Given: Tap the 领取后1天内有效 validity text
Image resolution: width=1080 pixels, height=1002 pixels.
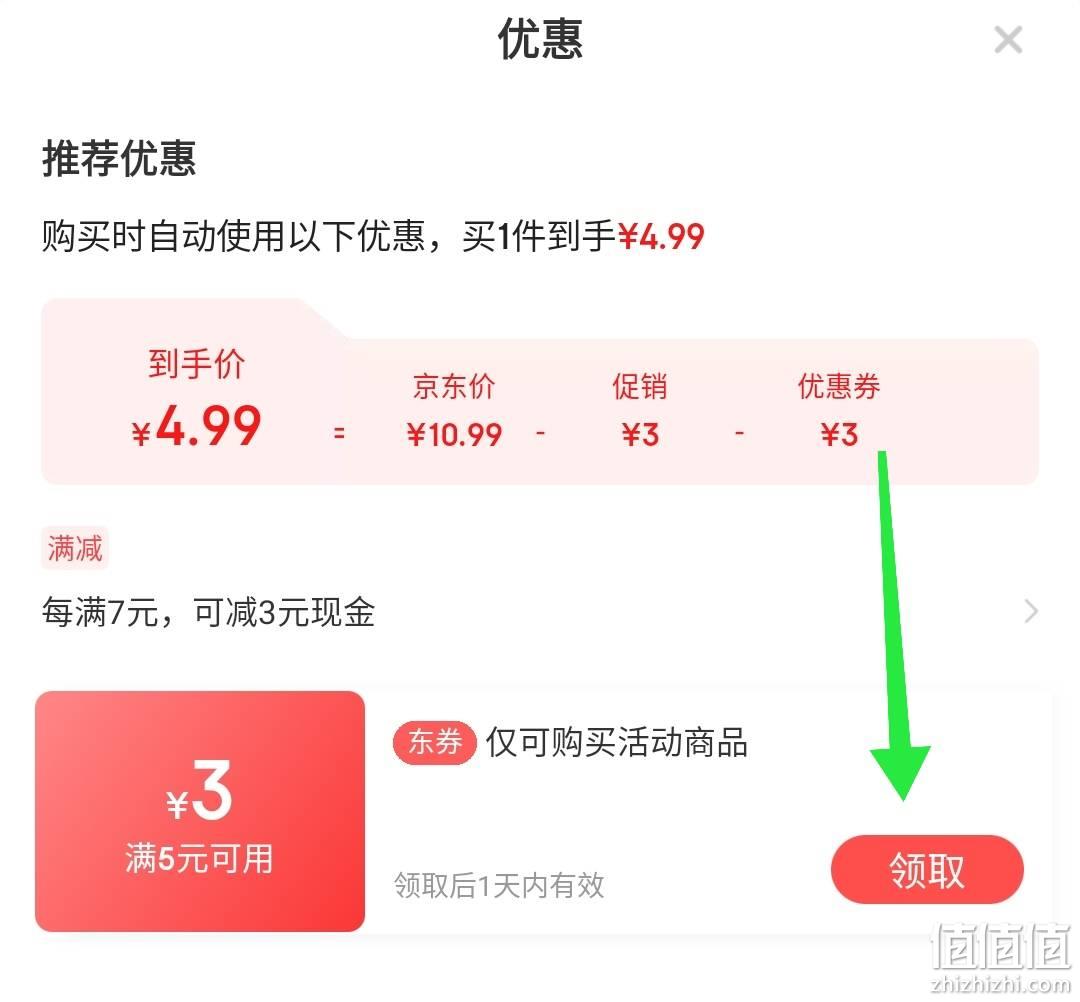Looking at the screenshot, I should pos(499,885).
